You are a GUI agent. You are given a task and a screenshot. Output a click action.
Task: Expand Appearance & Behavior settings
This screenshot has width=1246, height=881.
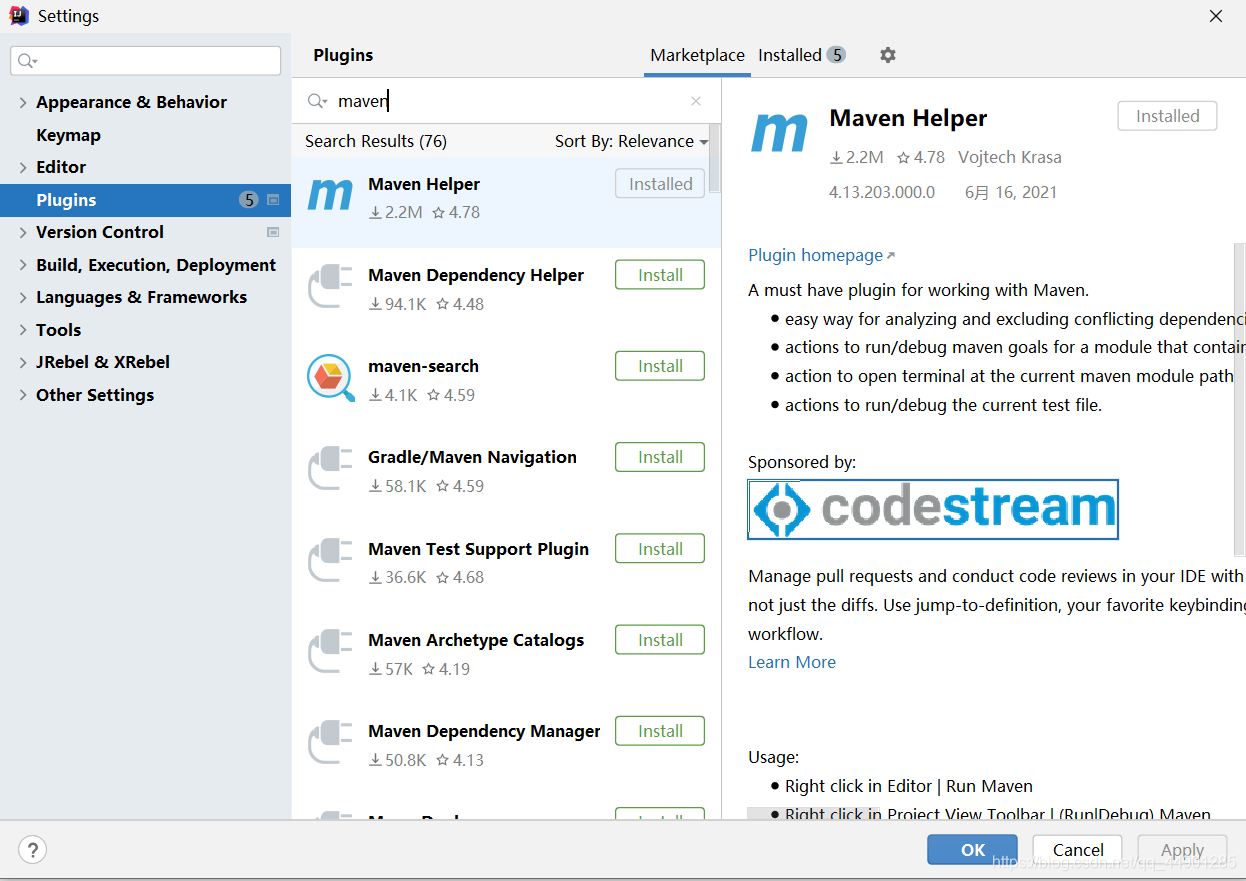click(x=23, y=102)
